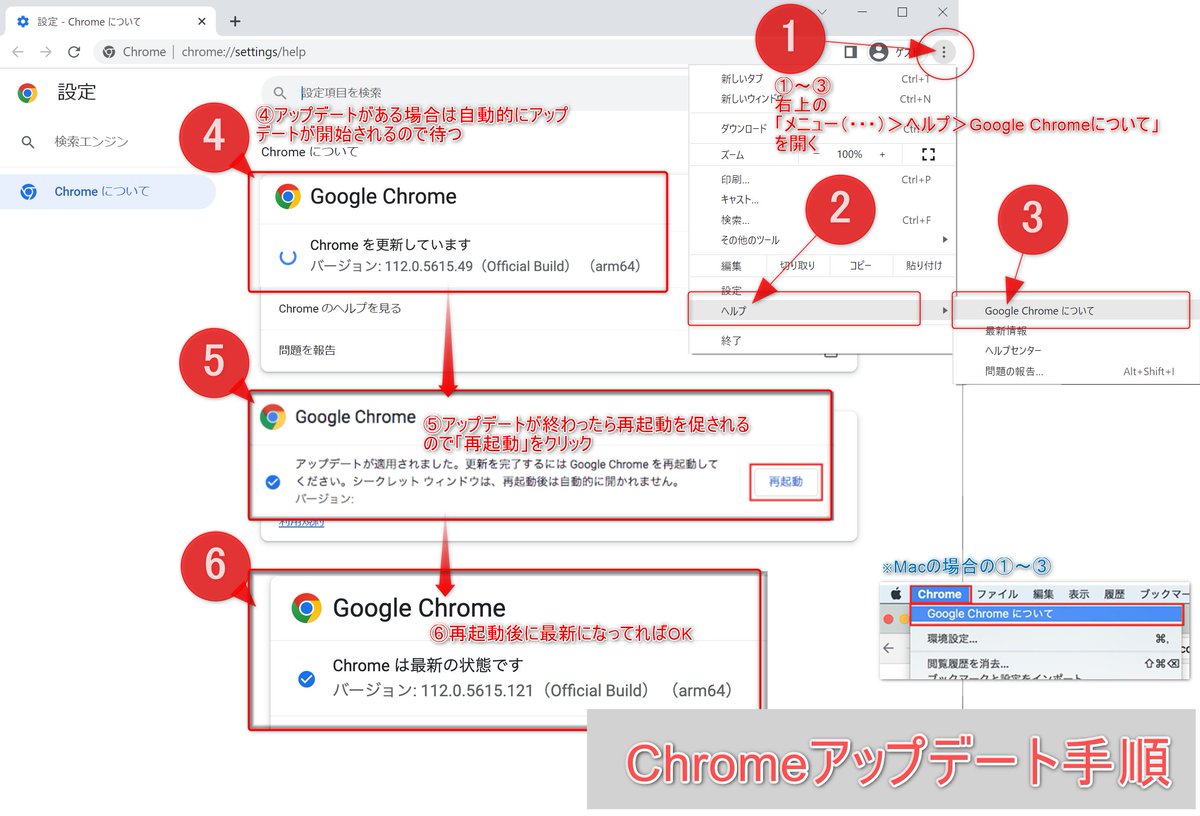Open a new tab with plus icon
1200x816 pixels.
click(235, 21)
